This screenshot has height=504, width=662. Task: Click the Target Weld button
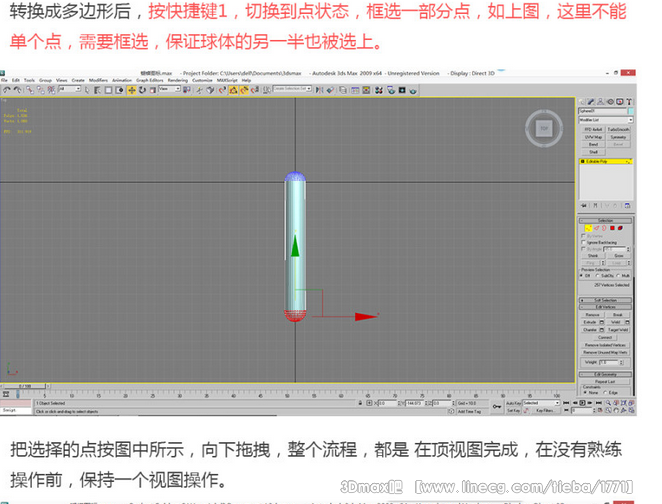point(618,330)
